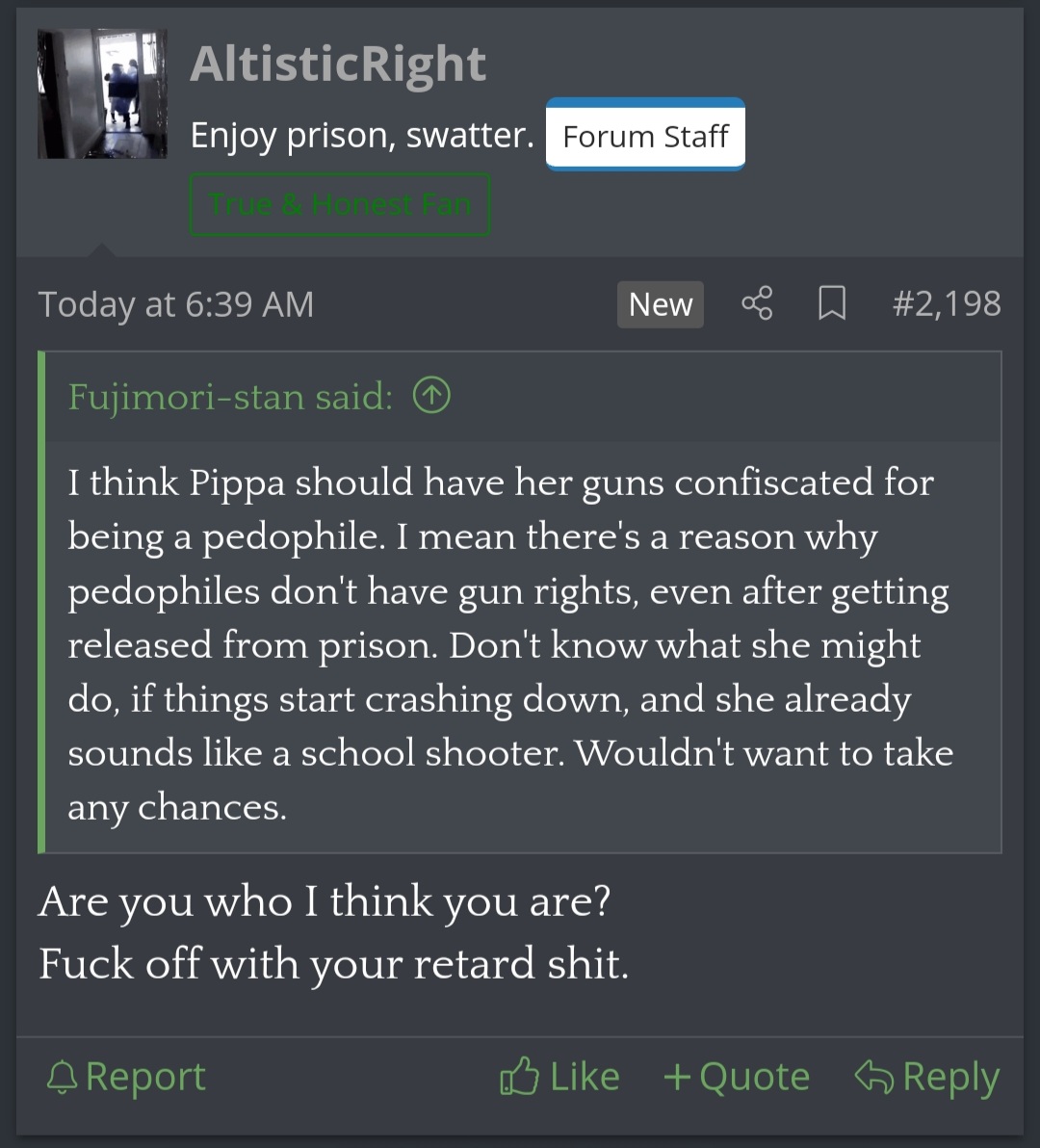Click the plus icon beside Quote
This screenshot has height=1148, width=1040.
[x=677, y=1077]
